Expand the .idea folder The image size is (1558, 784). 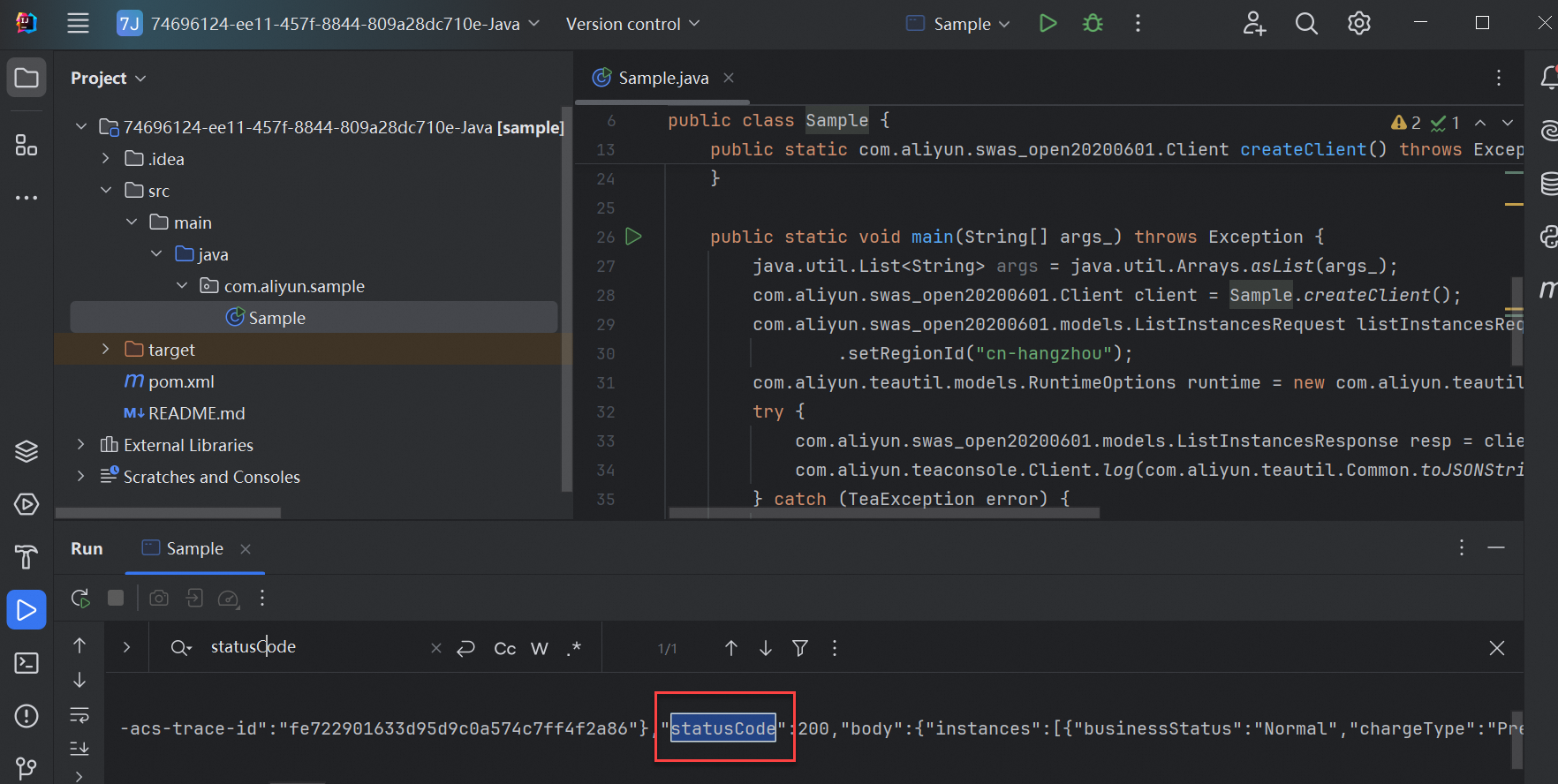click(105, 159)
